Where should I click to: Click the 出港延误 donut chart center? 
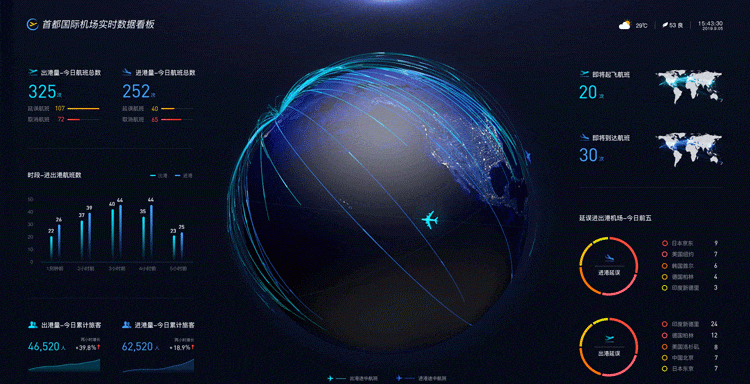(608, 347)
